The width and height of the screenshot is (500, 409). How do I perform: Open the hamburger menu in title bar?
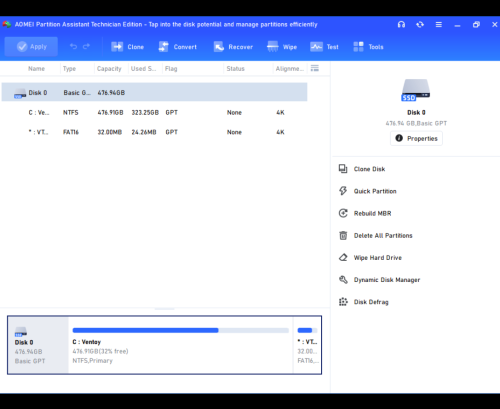439,25
